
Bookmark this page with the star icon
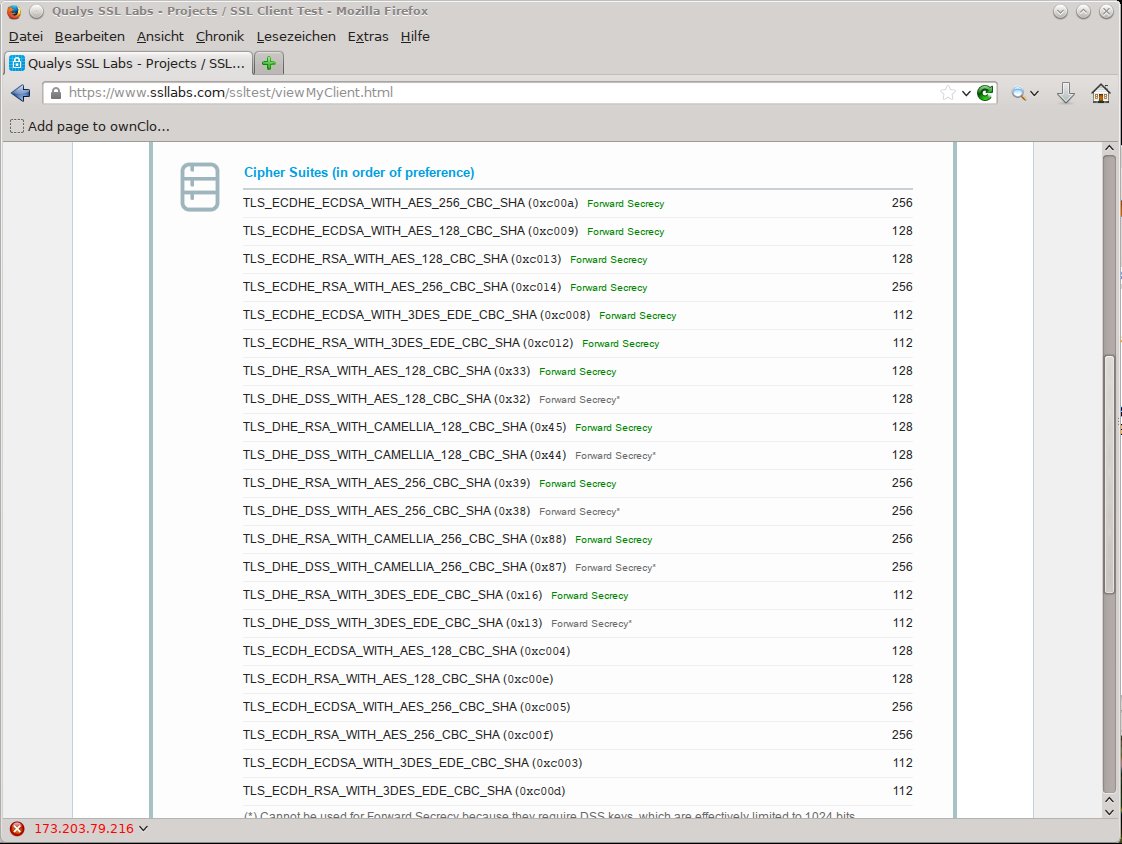pyautogui.click(x=947, y=93)
